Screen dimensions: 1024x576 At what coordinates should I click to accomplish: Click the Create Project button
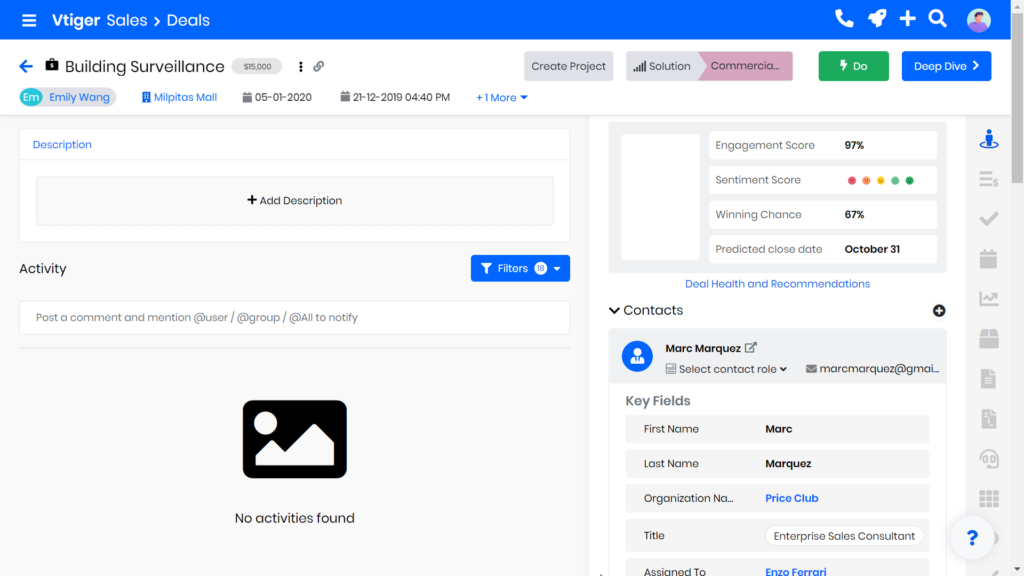(568, 67)
